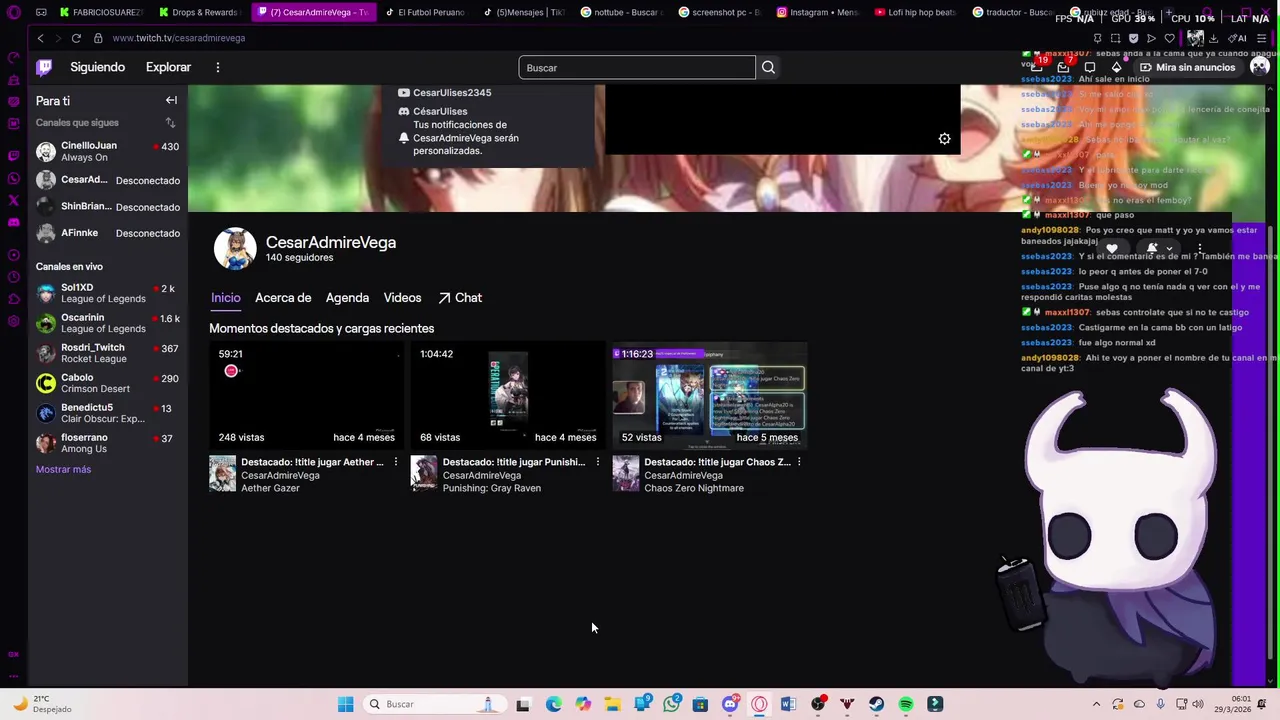Open the Bits diamond icon
This screenshot has width=1280, height=720.
point(1116,67)
